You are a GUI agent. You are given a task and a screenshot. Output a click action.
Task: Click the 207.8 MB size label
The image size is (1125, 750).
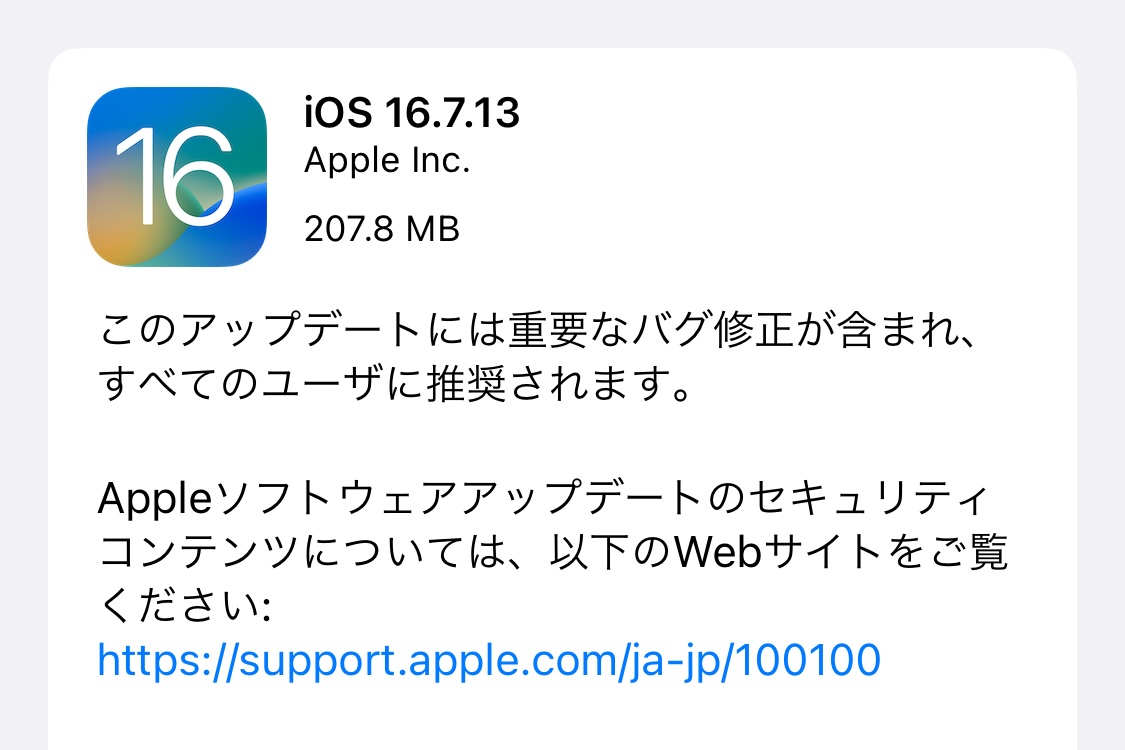[x=382, y=230]
